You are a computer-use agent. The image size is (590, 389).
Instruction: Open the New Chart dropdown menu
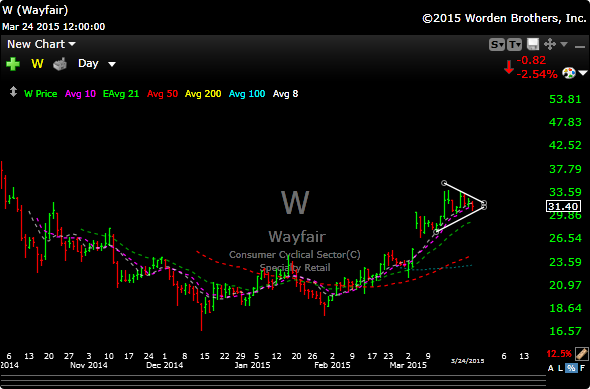41,44
